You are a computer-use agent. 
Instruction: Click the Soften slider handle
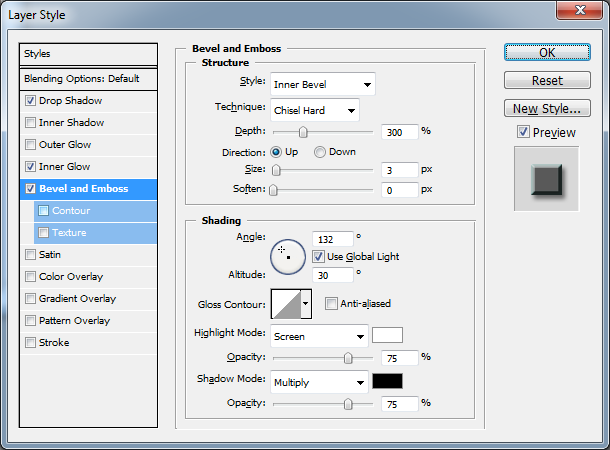tap(273, 190)
